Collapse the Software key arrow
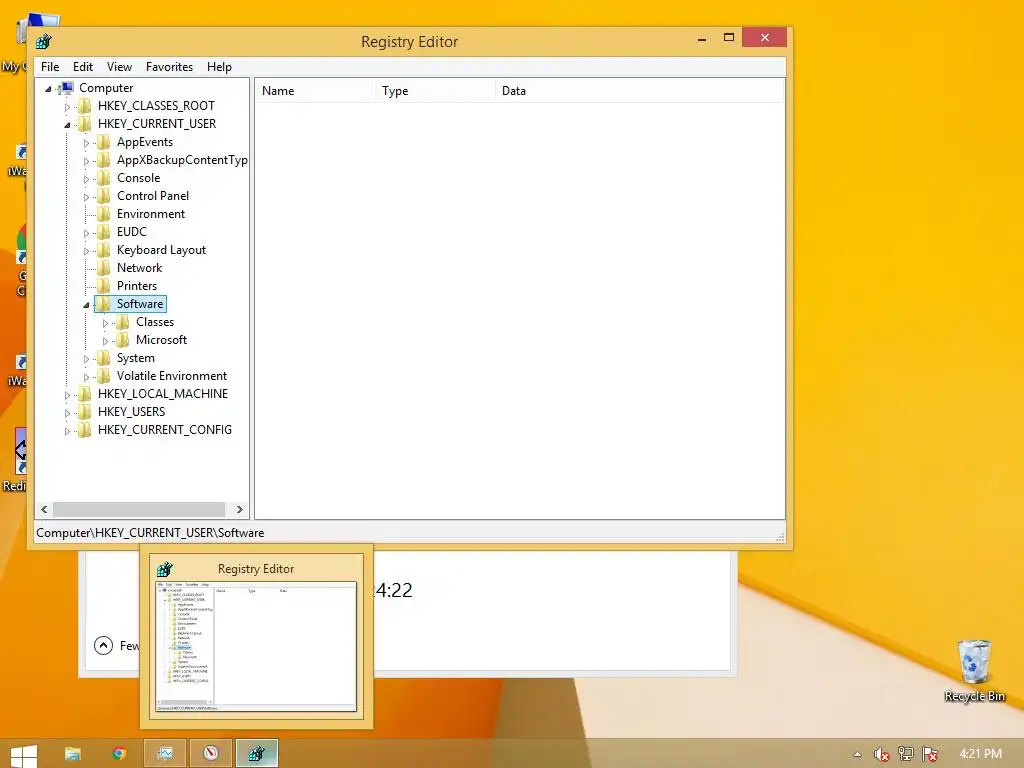The width and height of the screenshot is (1024, 768). pos(86,305)
